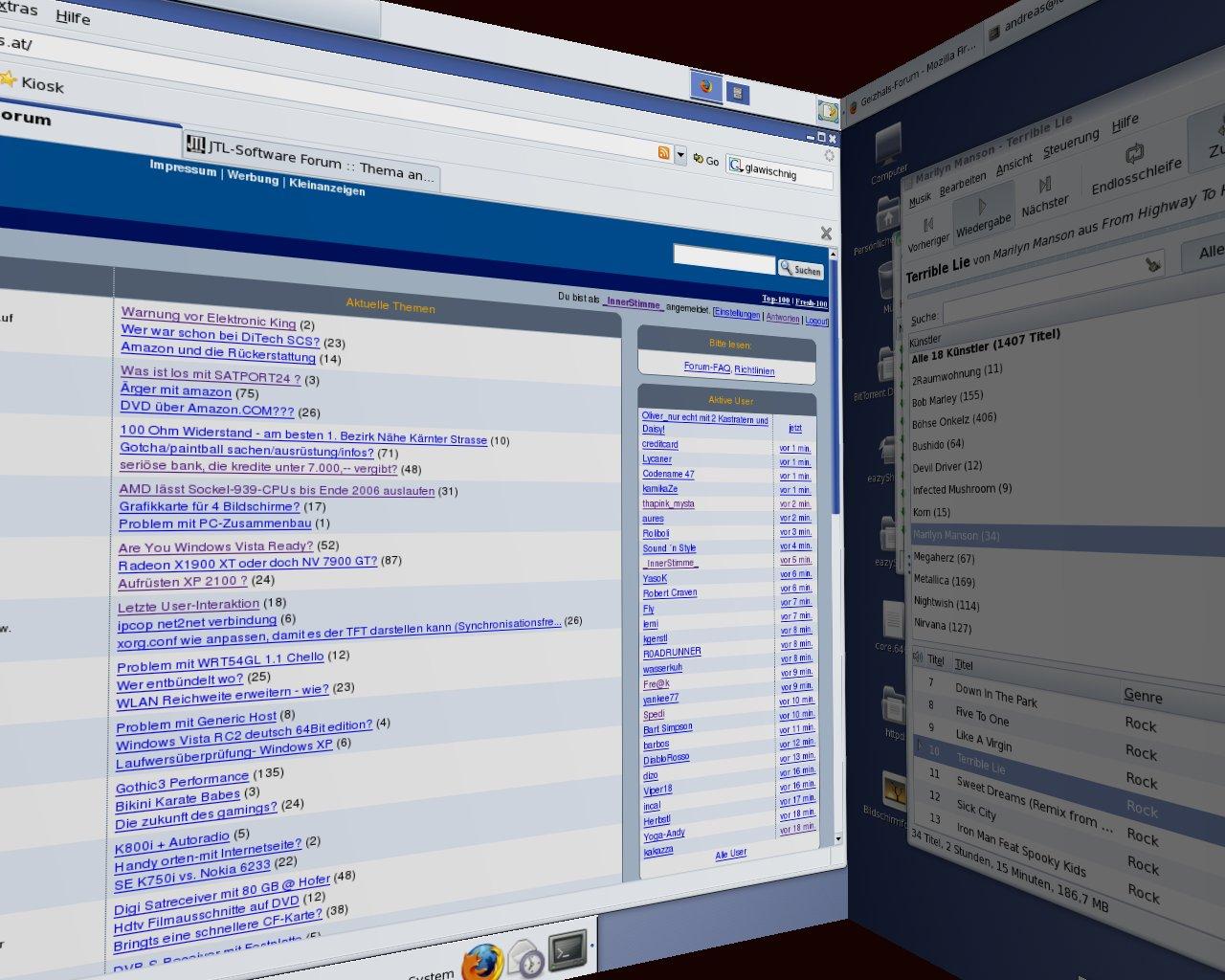This screenshot has height=980, width=1225.
Task: Switch to the JTL-Software Forum tab
Action: (x=311, y=159)
